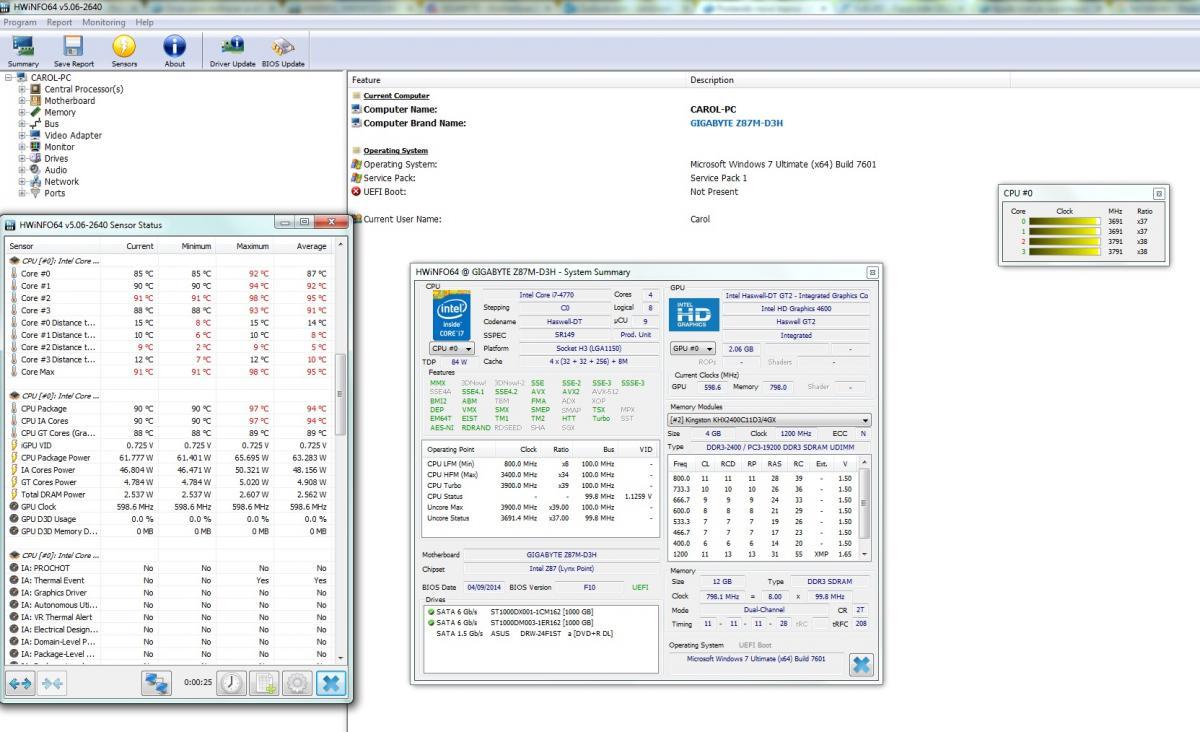
Task: Expand the Ports tree node
Action: pos(22,193)
